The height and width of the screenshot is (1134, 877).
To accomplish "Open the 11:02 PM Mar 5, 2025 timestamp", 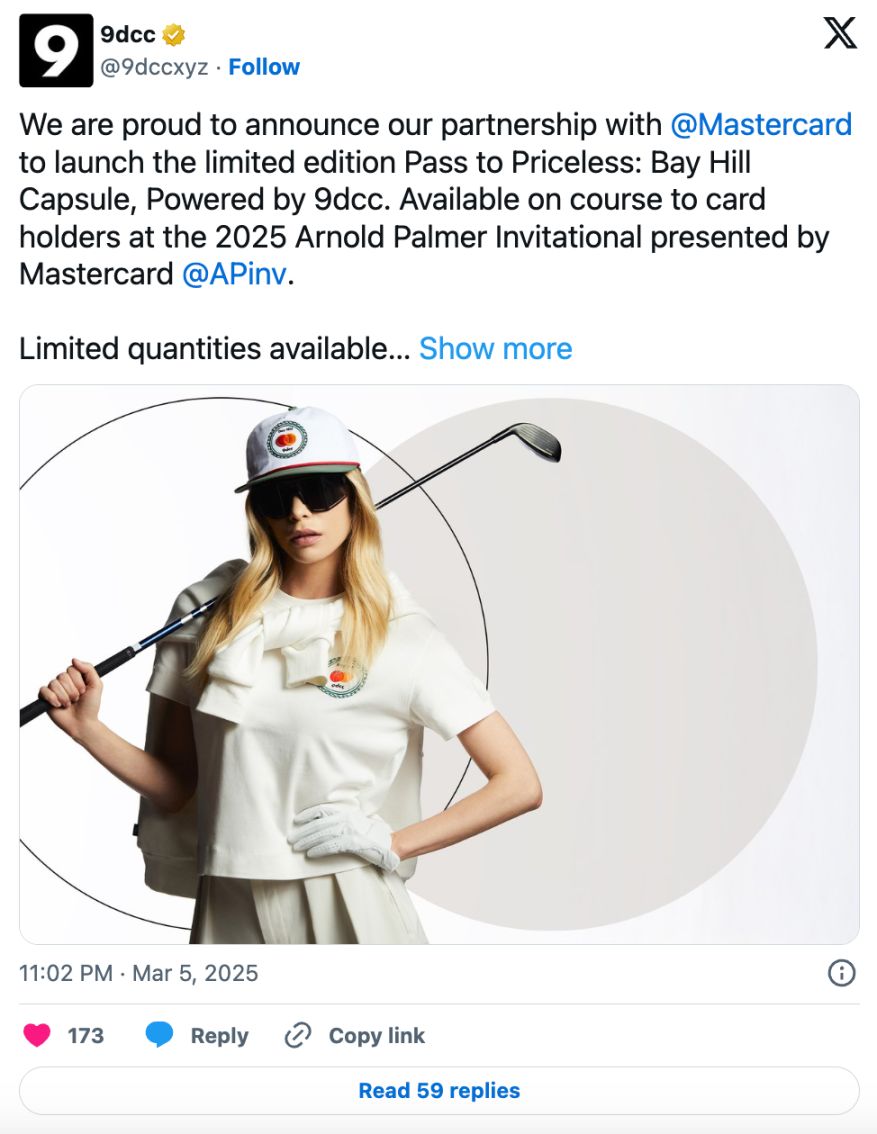I will (x=139, y=973).
